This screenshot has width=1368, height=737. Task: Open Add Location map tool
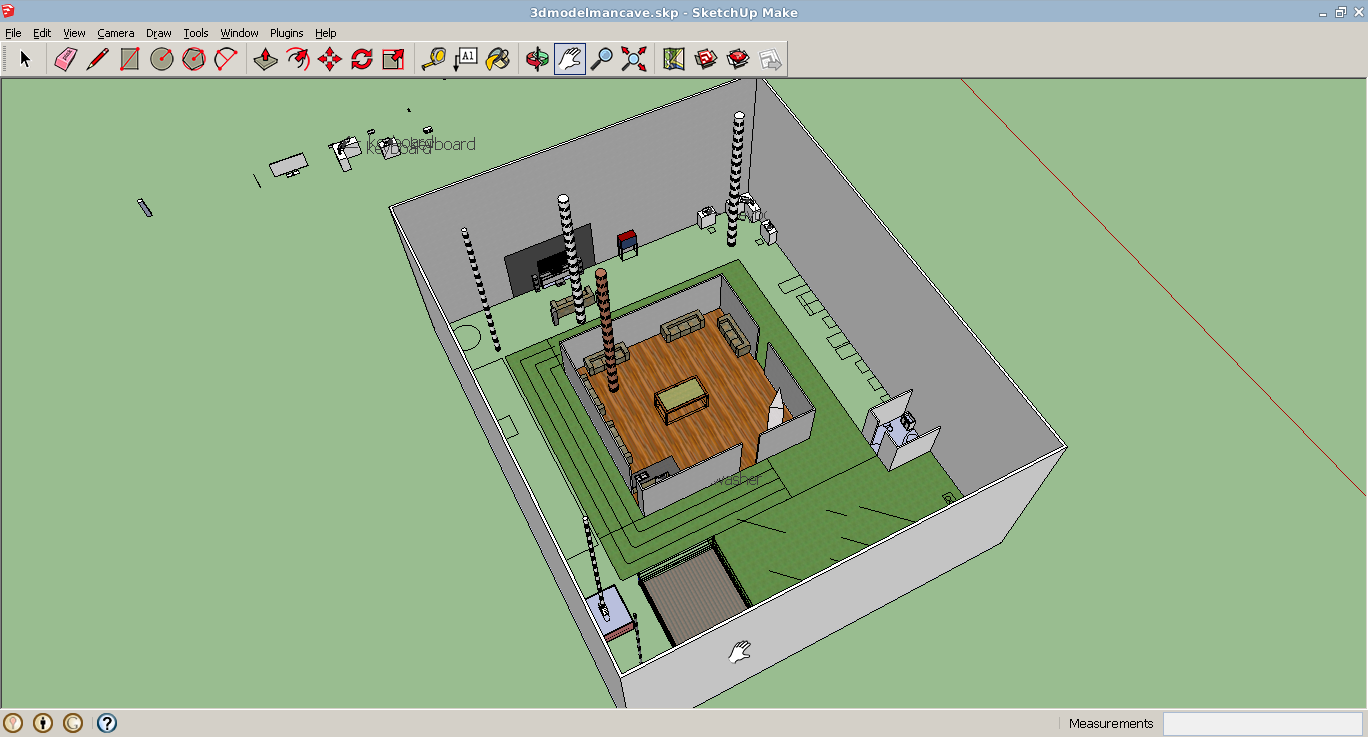pos(674,59)
